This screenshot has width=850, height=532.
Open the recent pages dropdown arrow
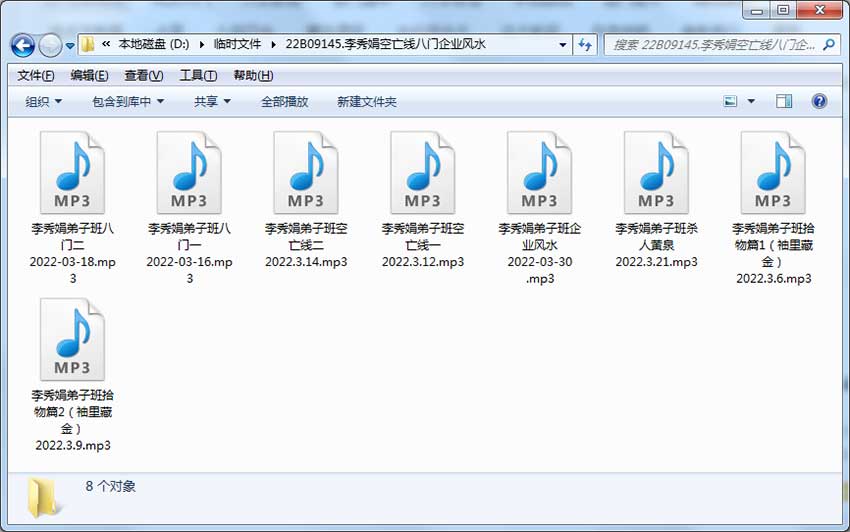point(70,46)
